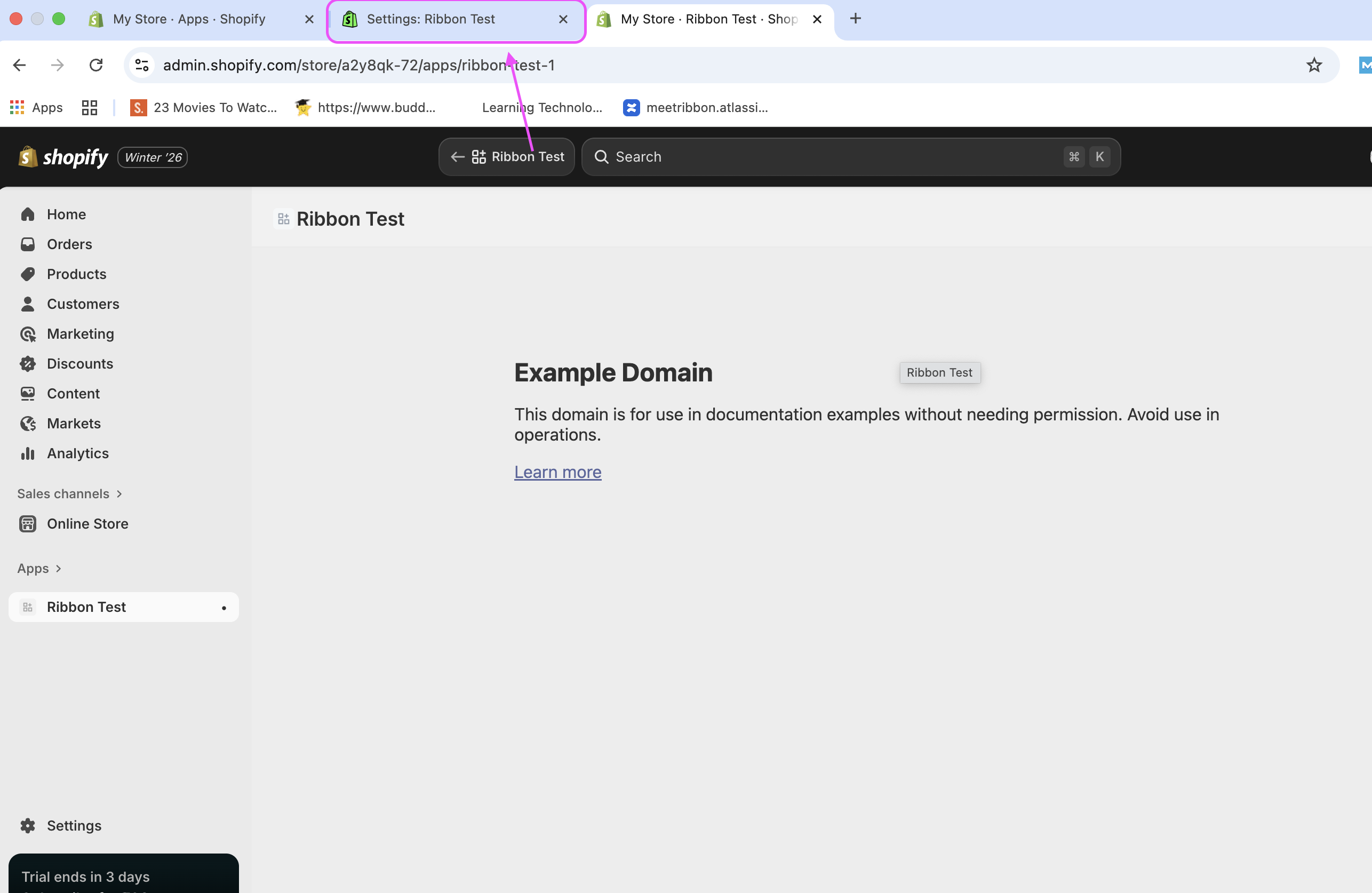This screenshot has height=893, width=1372.
Task: Bookmark the current page with the star icon
Action: pyautogui.click(x=1314, y=65)
